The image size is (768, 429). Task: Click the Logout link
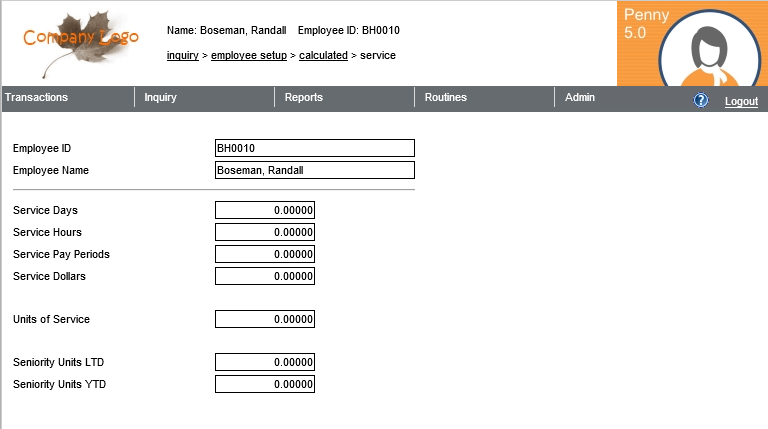tap(741, 102)
